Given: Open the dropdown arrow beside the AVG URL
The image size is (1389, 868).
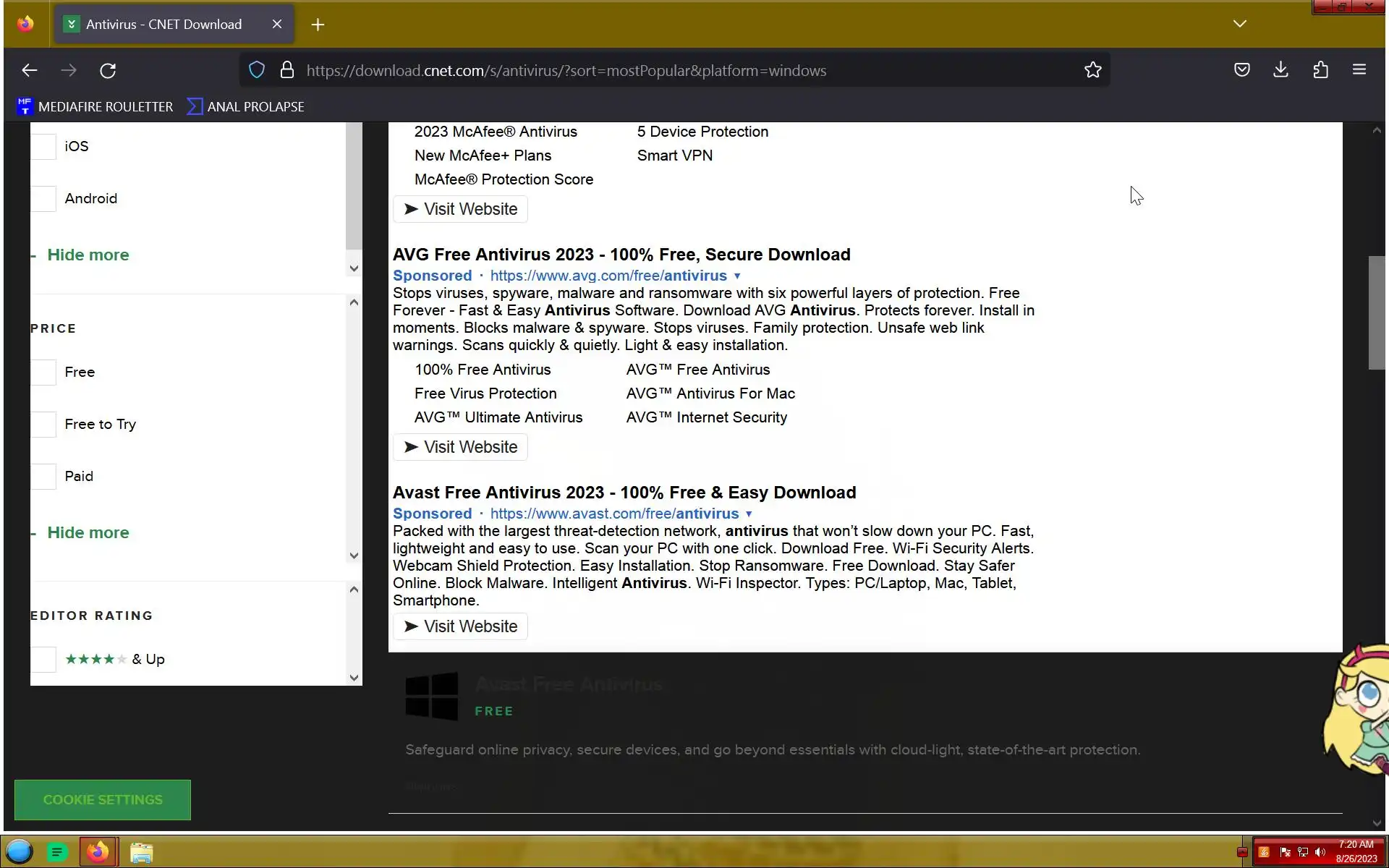Looking at the screenshot, I should pyautogui.click(x=737, y=276).
